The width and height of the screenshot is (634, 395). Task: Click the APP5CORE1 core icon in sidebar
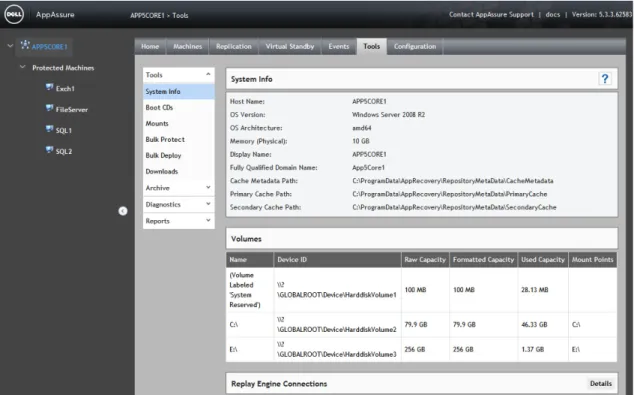(25, 45)
